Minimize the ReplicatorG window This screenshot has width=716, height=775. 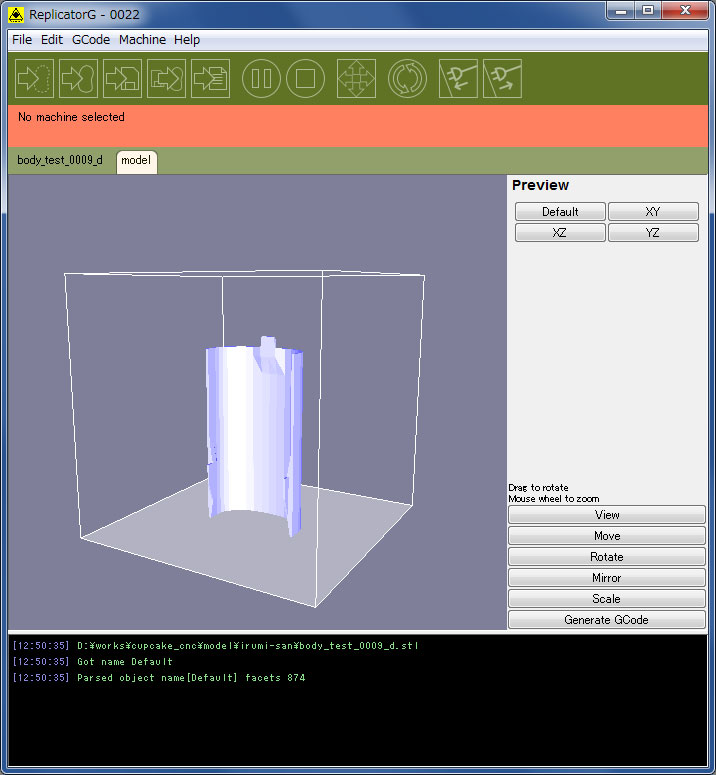tap(621, 10)
